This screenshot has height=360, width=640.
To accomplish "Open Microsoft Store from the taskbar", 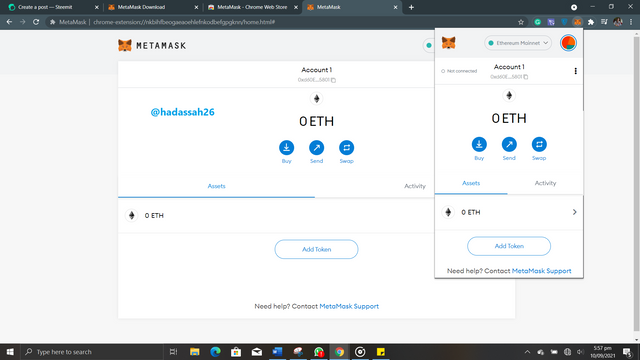I will (x=236, y=351).
